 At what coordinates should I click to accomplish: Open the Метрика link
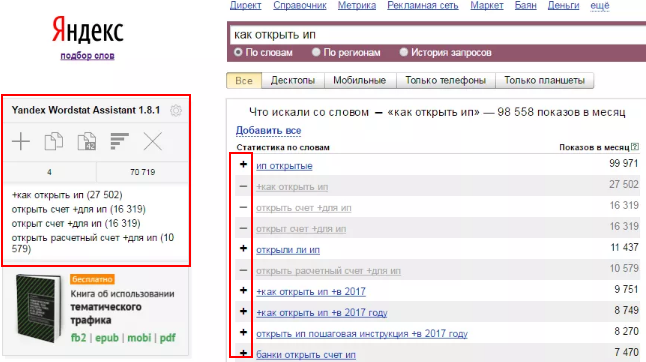[x=357, y=5]
